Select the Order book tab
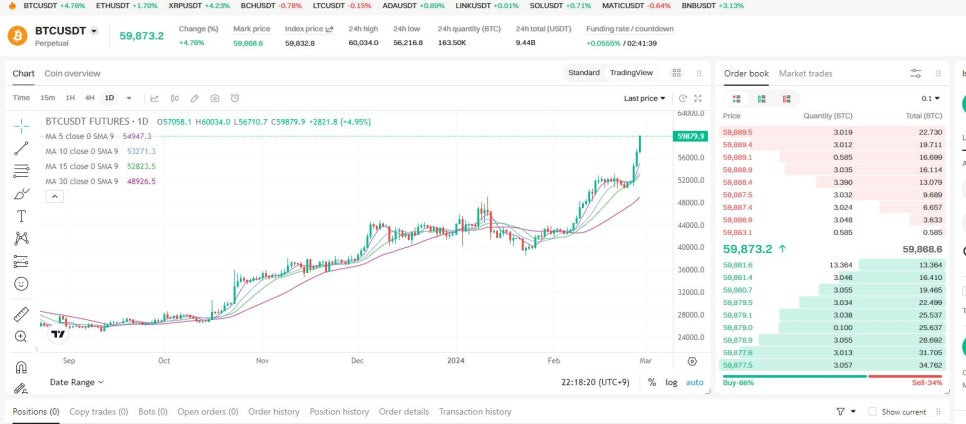 (746, 73)
